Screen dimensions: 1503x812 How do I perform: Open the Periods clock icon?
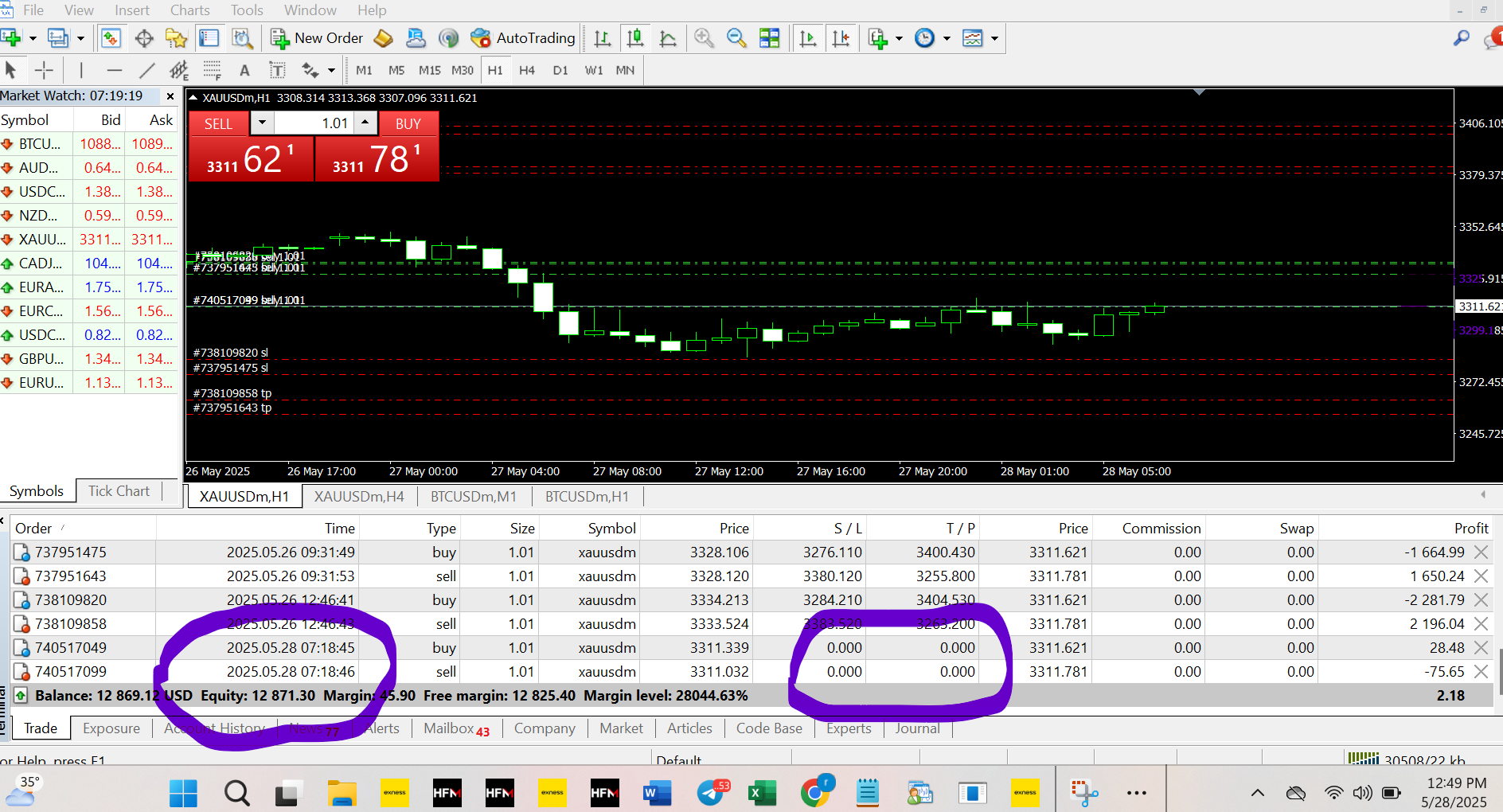(x=925, y=37)
